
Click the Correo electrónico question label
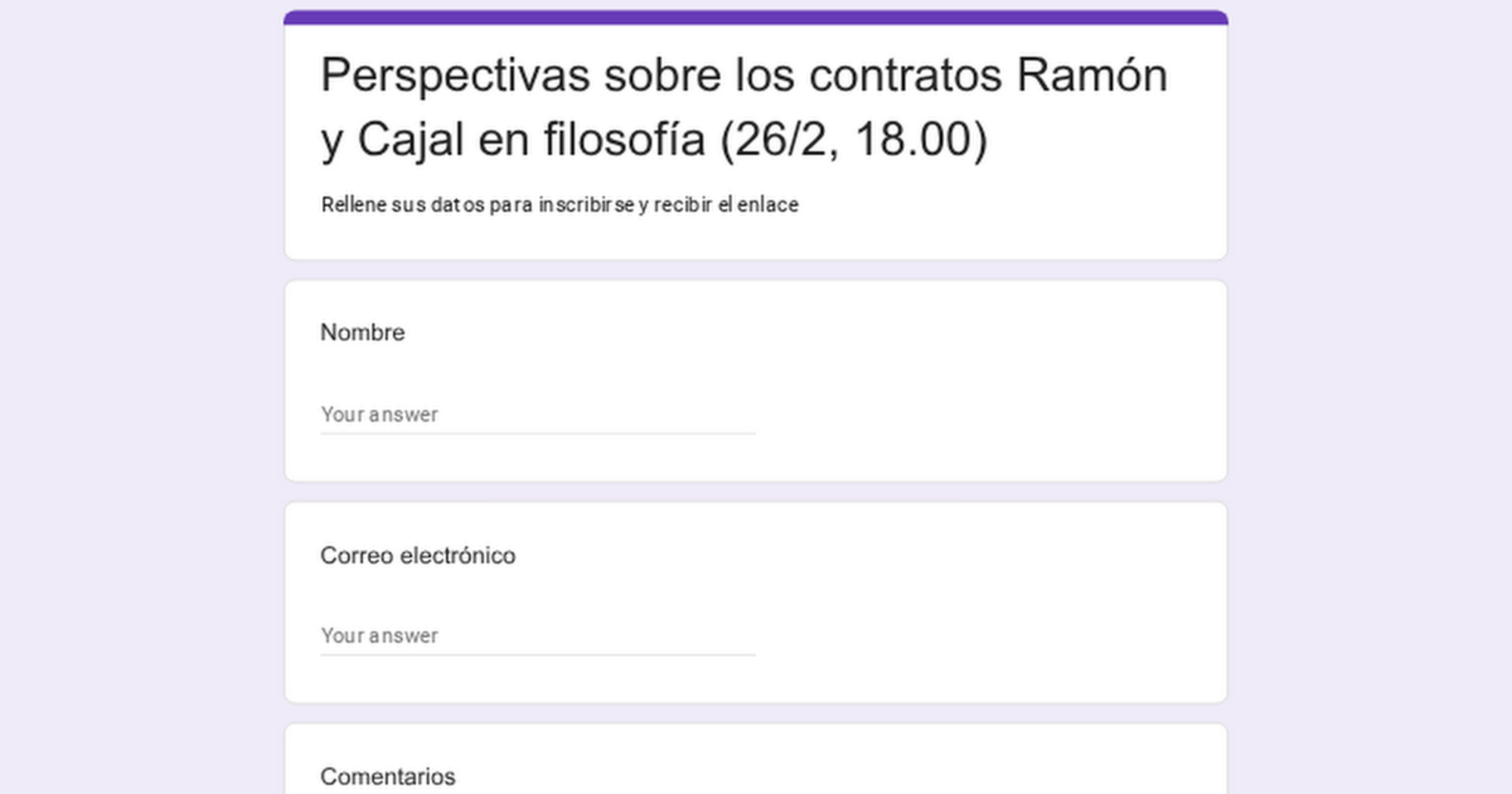click(x=417, y=556)
